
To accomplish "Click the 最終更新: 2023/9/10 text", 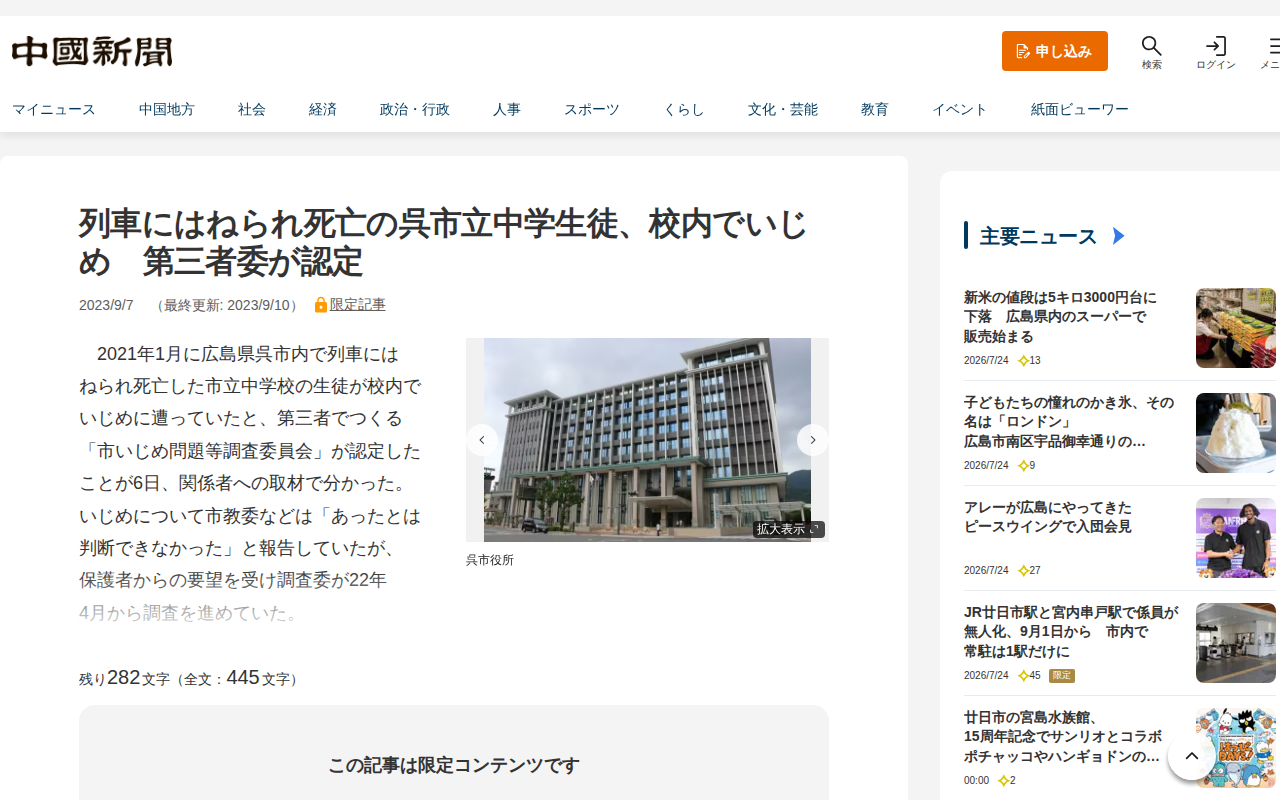I will tap(226, 305).
